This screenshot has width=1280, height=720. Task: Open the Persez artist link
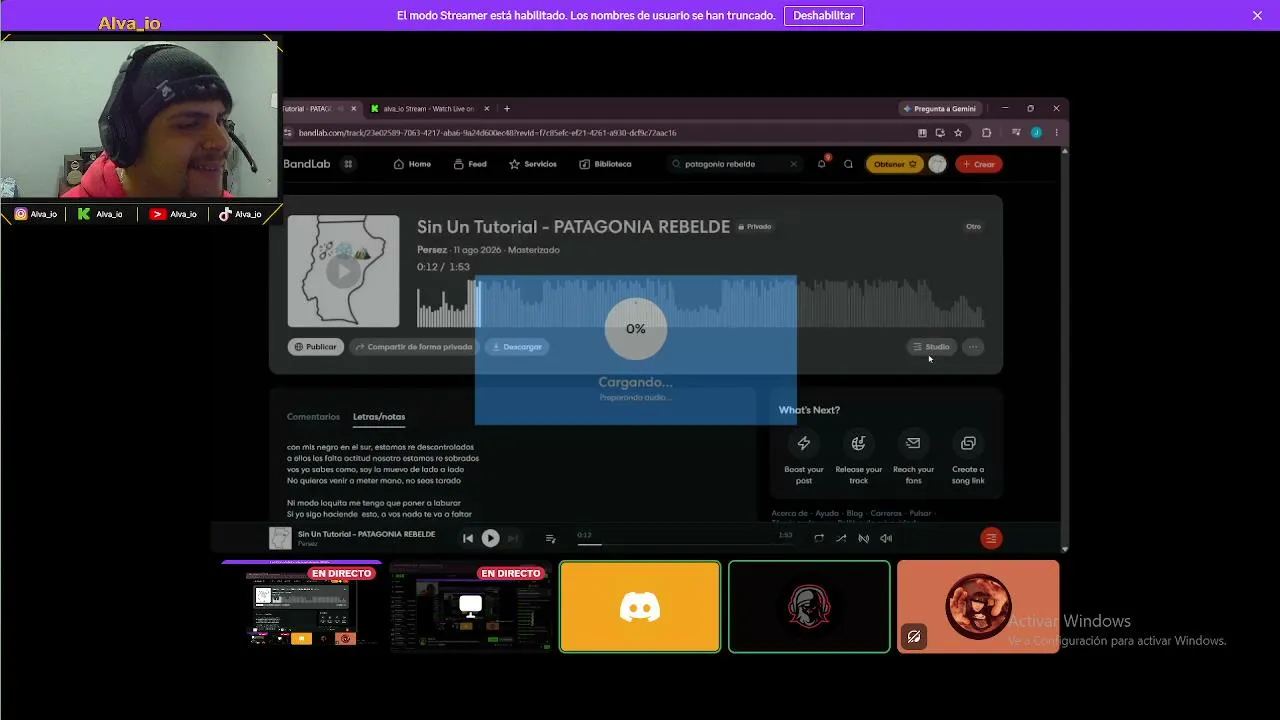click(432, 250)
